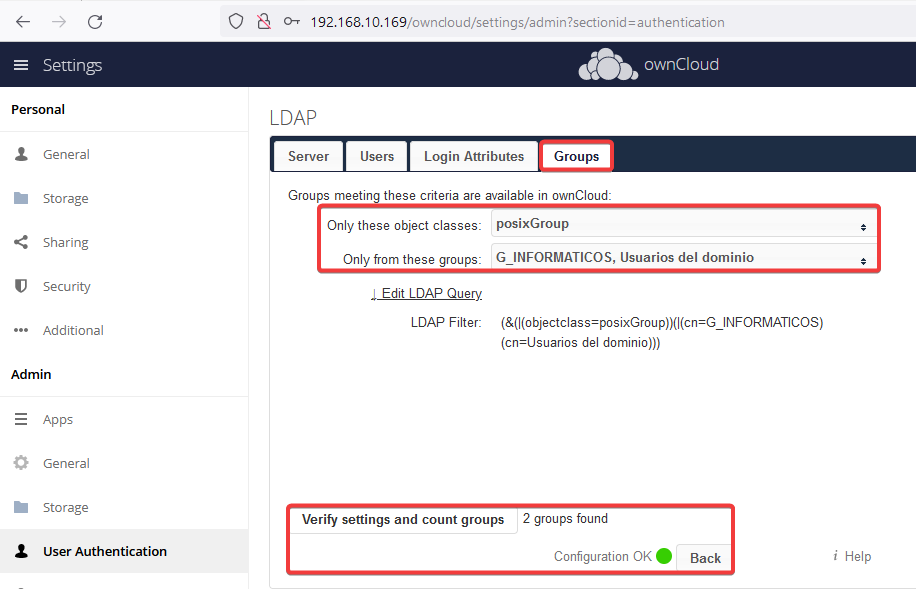
Task: Expand the 'Only from these groups' dropdown
Action: [x=683, y=258]
